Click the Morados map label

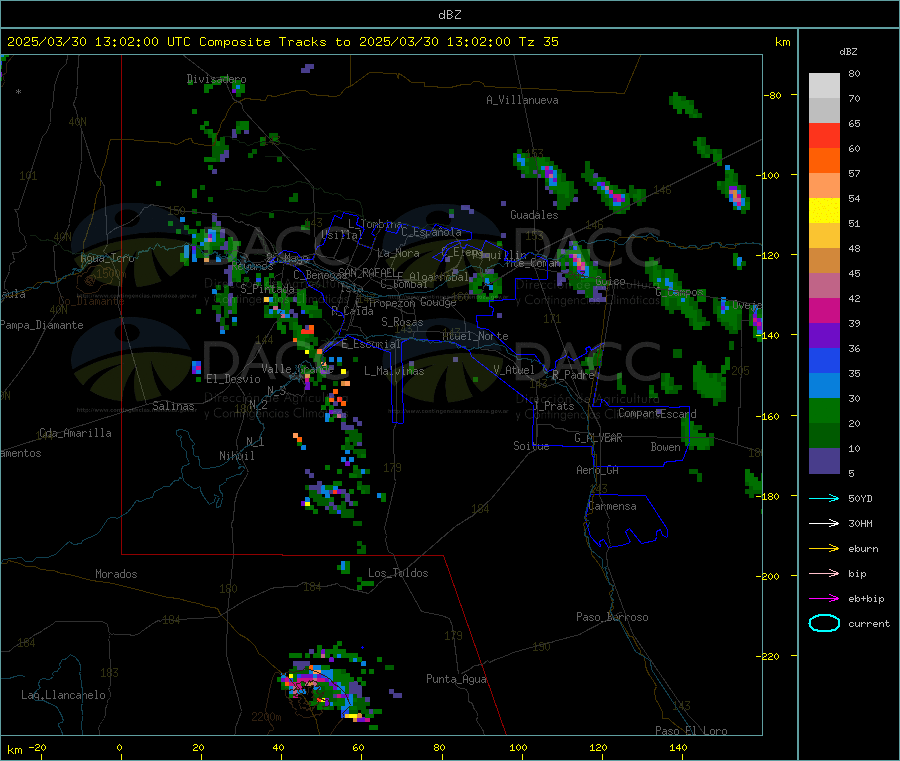(117, 574)
